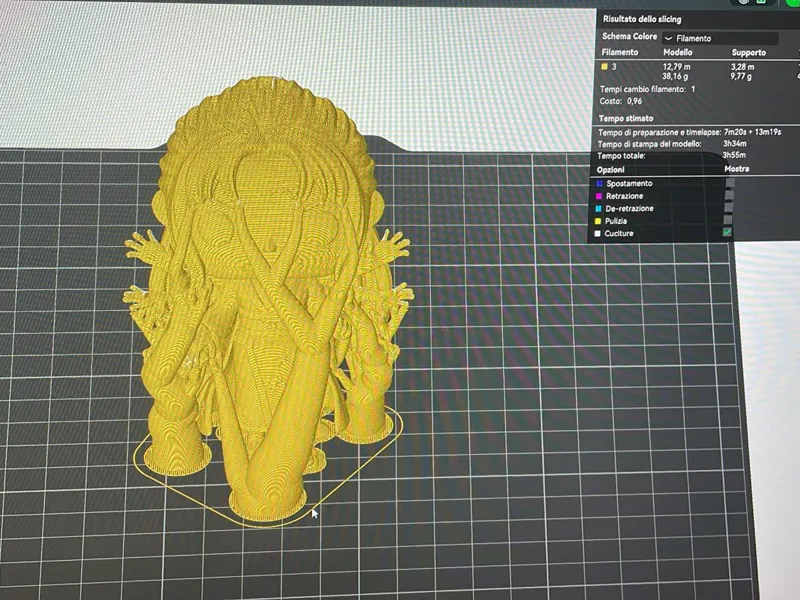Click the Retrazione option label
The height and width of the screenshot is (600, 800).
[x=624, y=196]
